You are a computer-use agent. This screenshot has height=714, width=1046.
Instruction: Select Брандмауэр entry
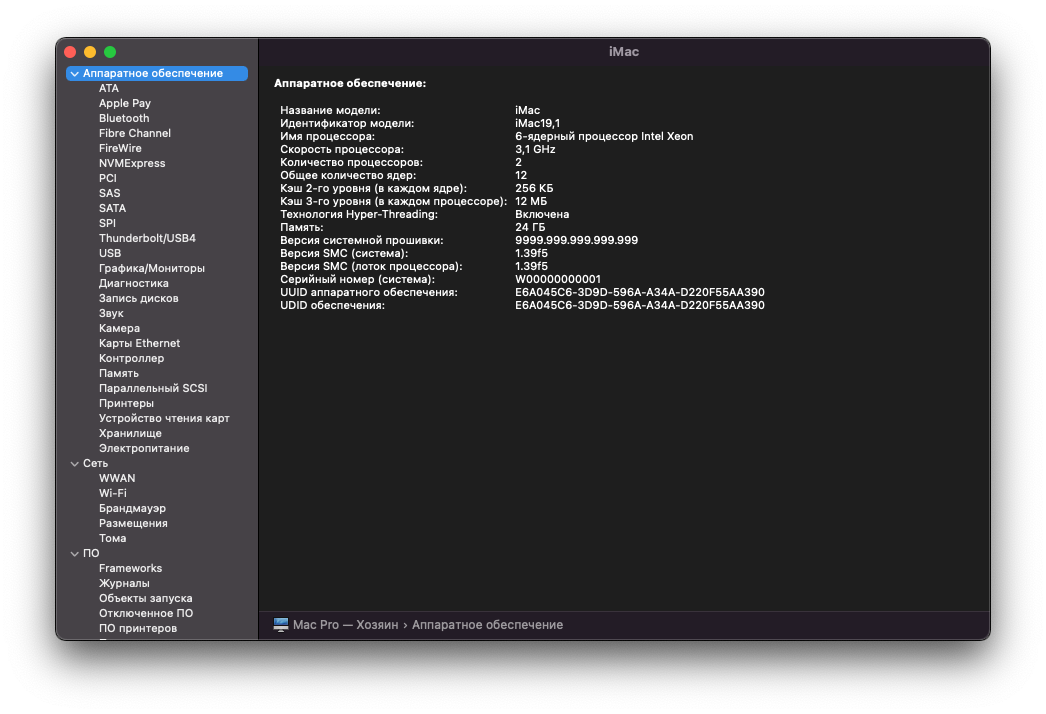(x=132, y=508)
